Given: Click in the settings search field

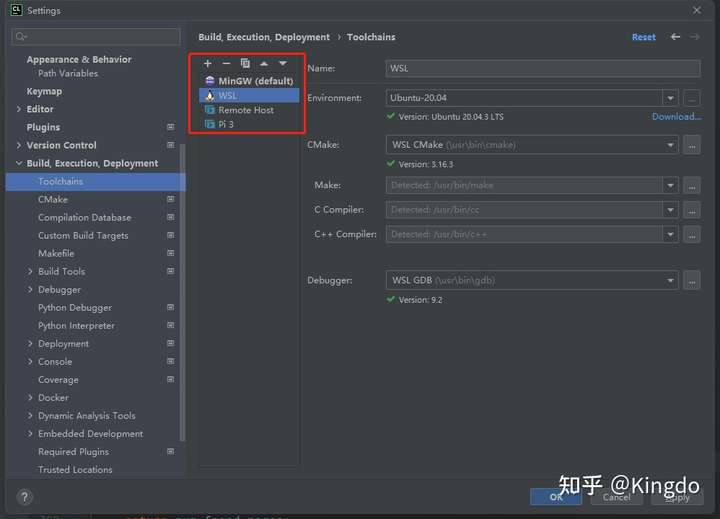Looking at the screenshot, I should [96, 37].
